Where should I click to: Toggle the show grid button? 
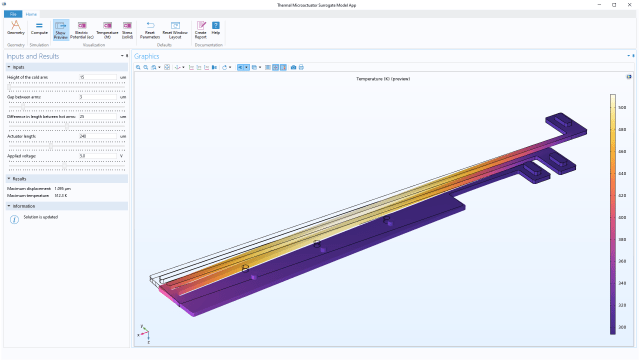(x=268, y=67)
